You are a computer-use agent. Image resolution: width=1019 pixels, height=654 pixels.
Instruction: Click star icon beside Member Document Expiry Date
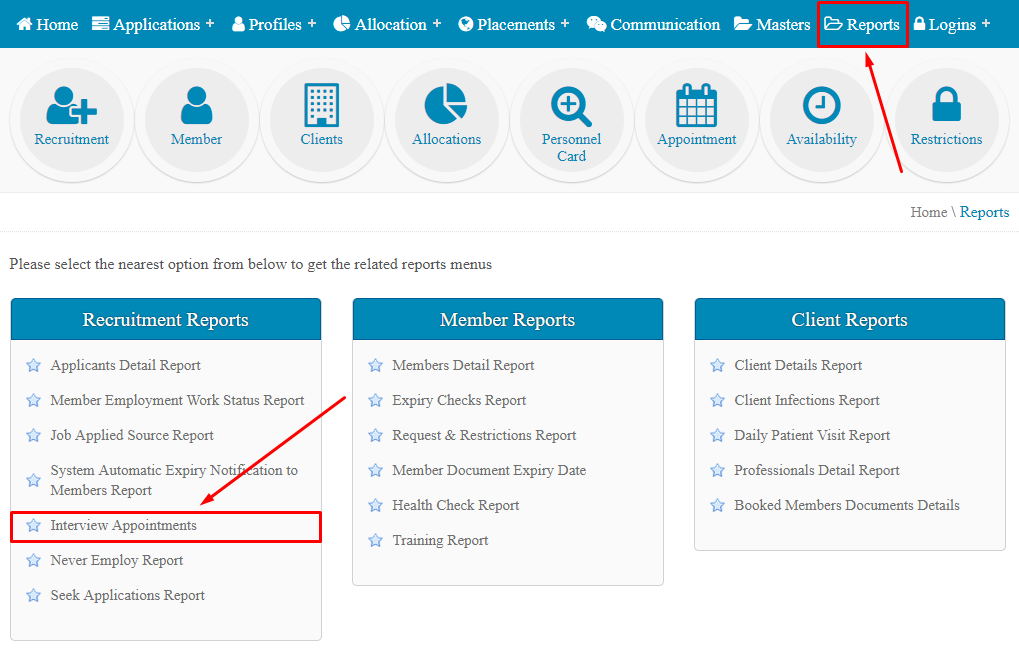coord(375,471)
